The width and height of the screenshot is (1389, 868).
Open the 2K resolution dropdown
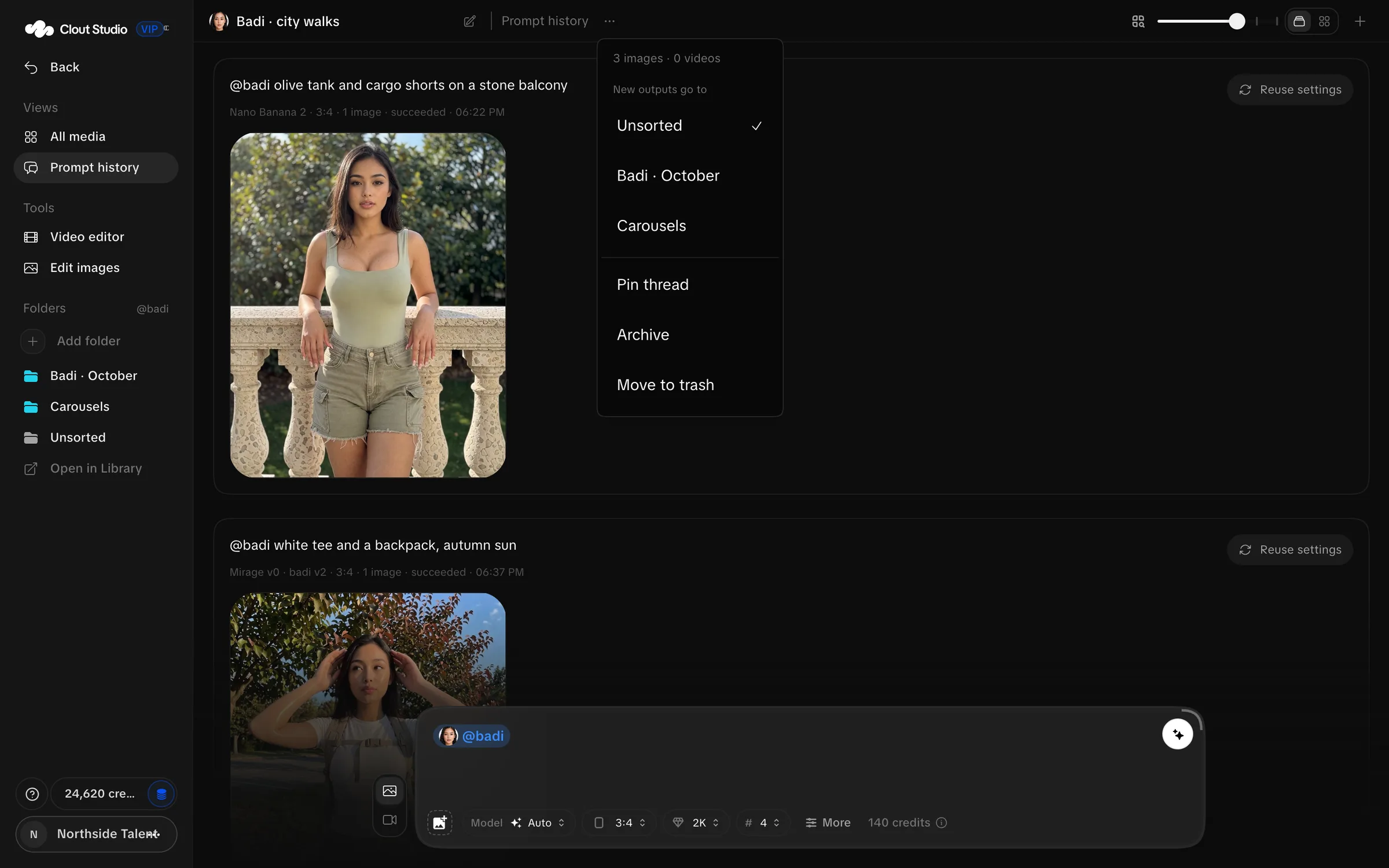click(695, 823)
